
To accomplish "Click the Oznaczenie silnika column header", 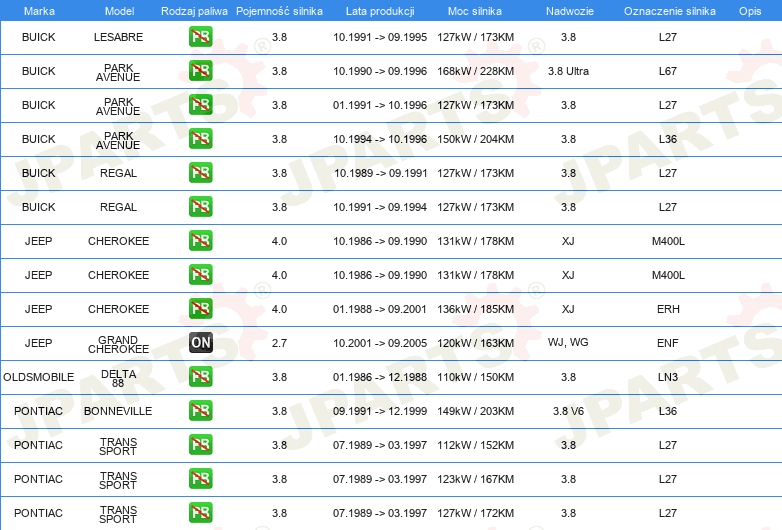I will [x=669, y=11].
